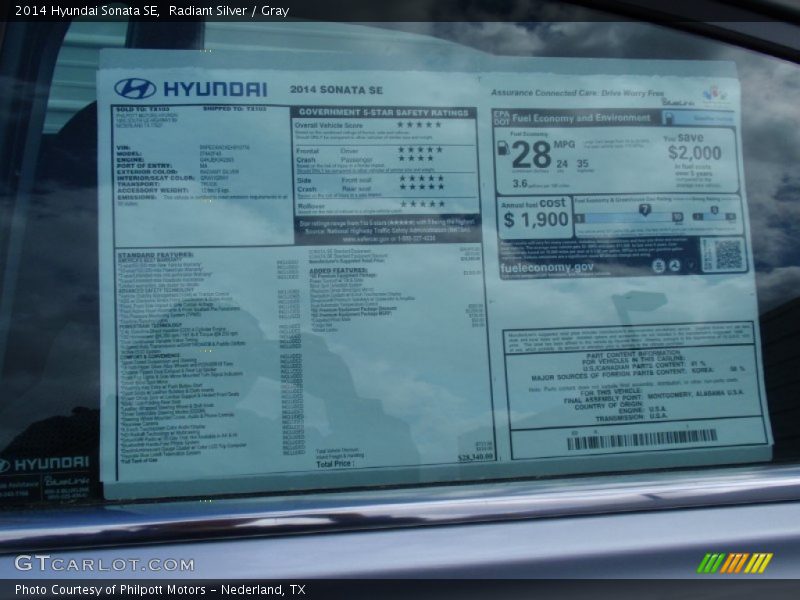Click the 'VIN:' label
This screenshot has height=600, width=800.
coord(123,148)
